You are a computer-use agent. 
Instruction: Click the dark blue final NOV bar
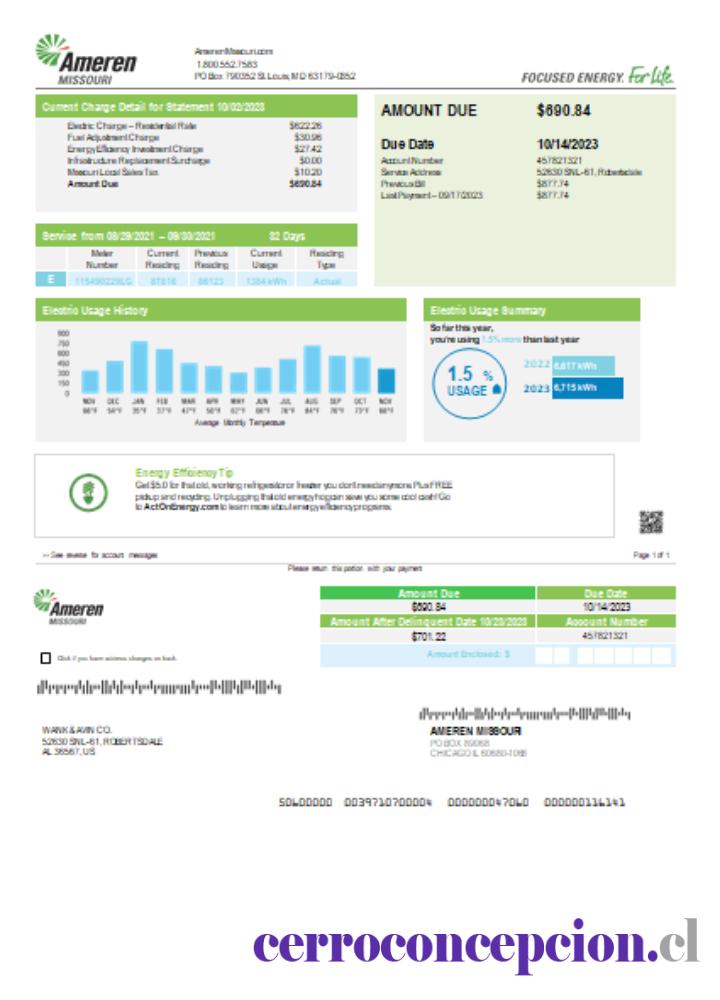(386, 381)
